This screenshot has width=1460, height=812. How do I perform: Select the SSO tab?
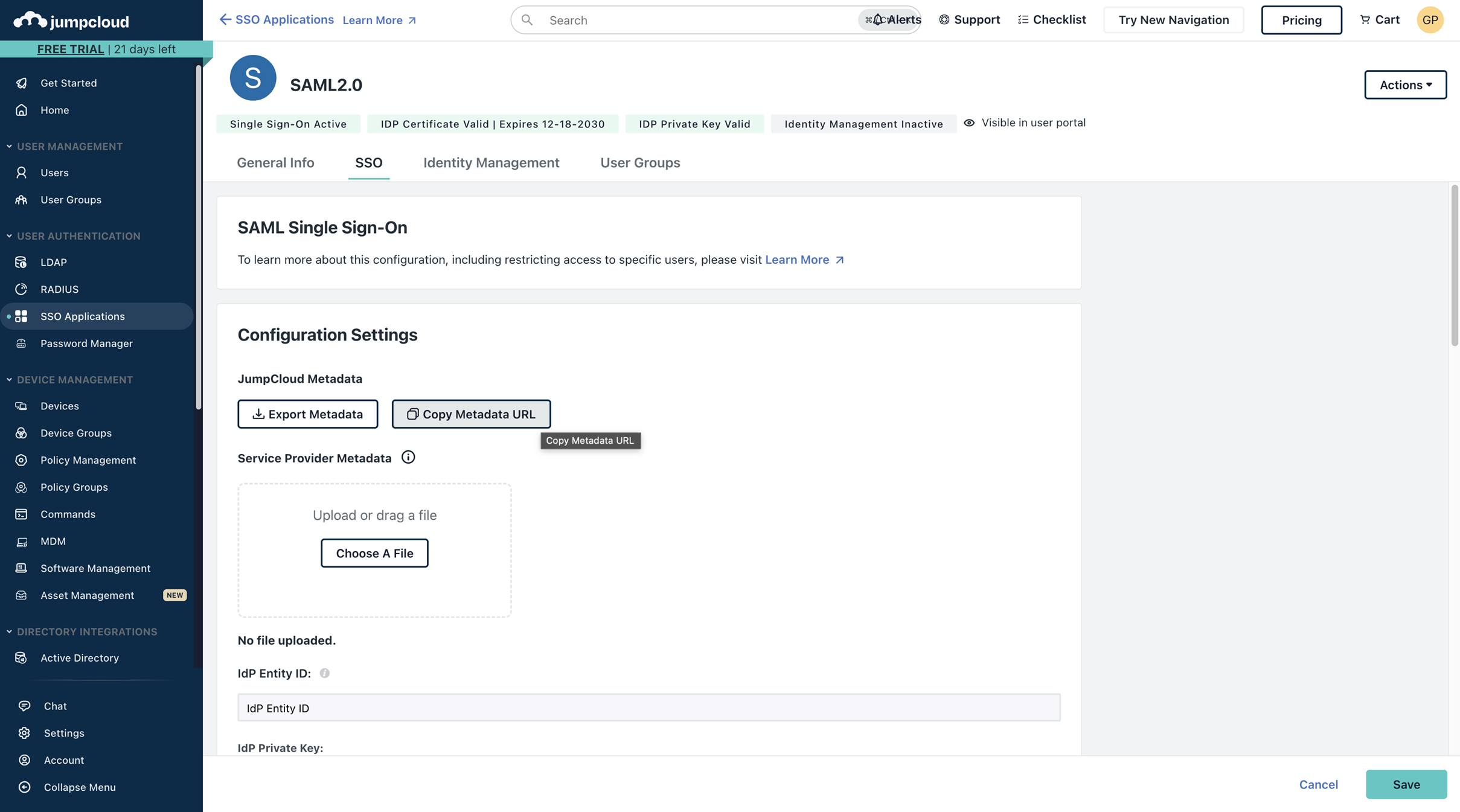(x=368, y=162)
